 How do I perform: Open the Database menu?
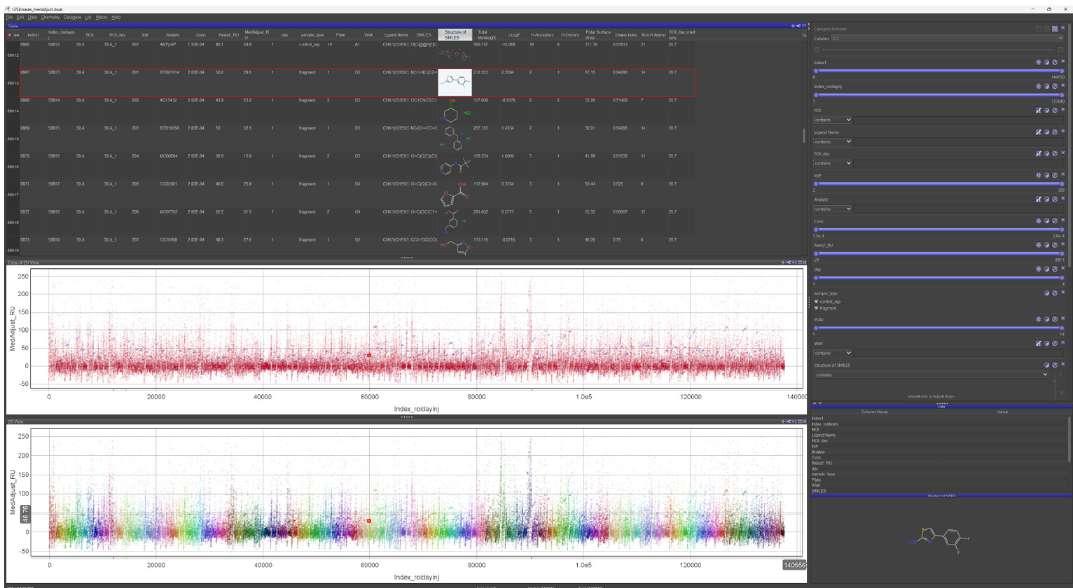click(x=72, y=17)
